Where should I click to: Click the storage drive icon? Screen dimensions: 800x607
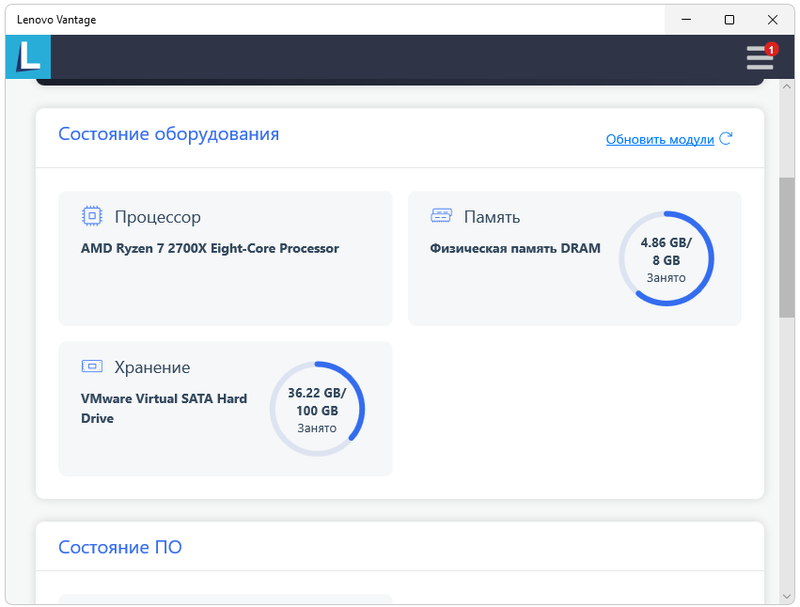(92, 367)
